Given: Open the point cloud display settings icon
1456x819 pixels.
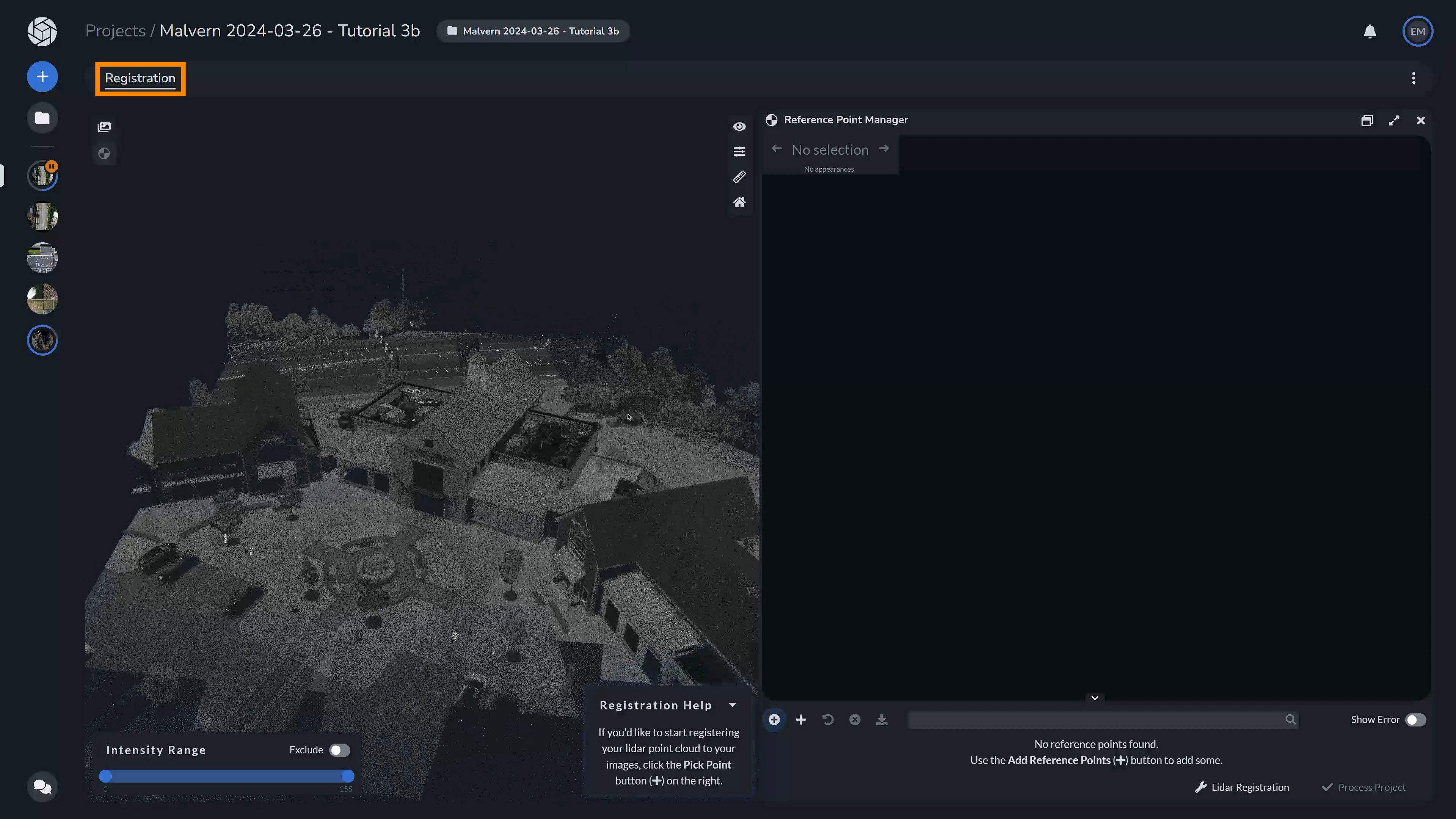Looking at the screenshot, I should pos(740,151).
